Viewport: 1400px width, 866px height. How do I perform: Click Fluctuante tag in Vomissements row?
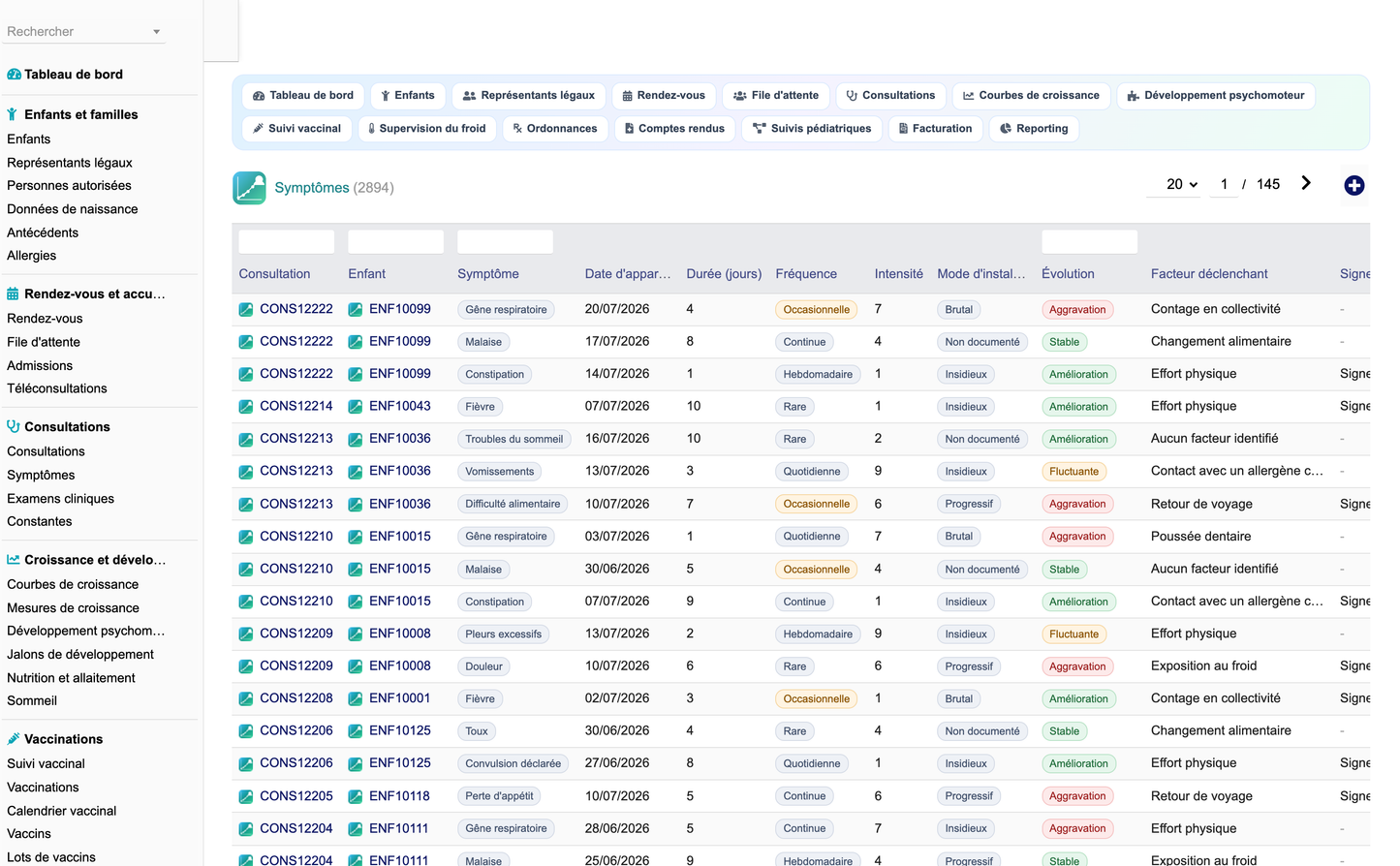coord(1074,472)
